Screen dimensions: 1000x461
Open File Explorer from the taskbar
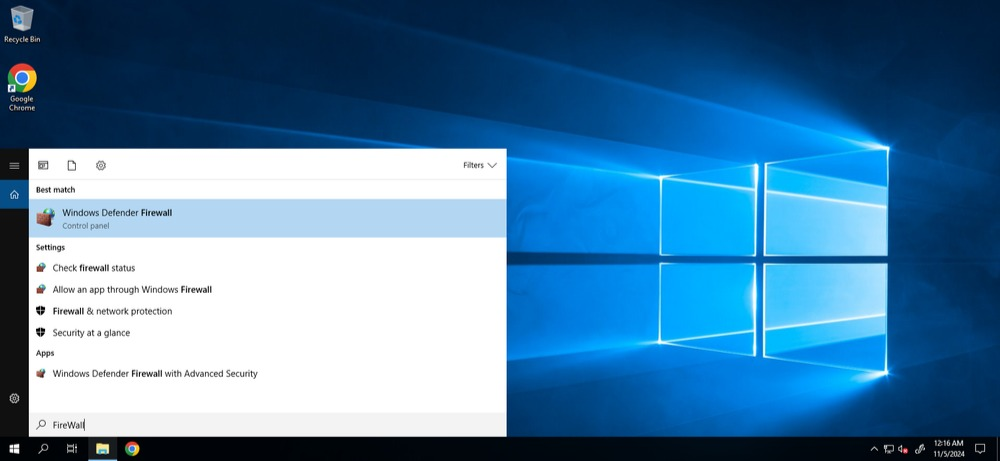102,449
